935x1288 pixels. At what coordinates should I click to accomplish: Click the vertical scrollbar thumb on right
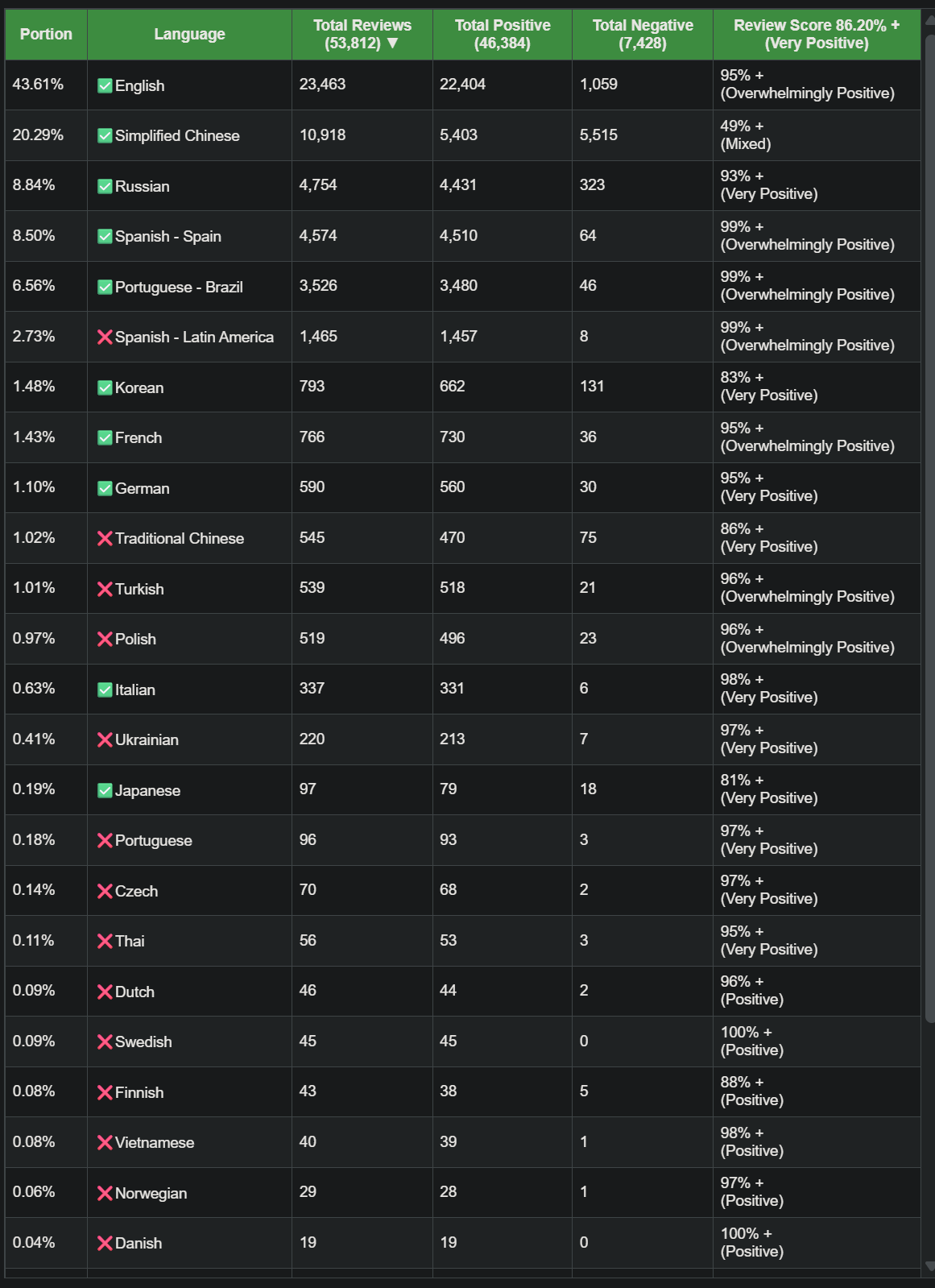930,524
